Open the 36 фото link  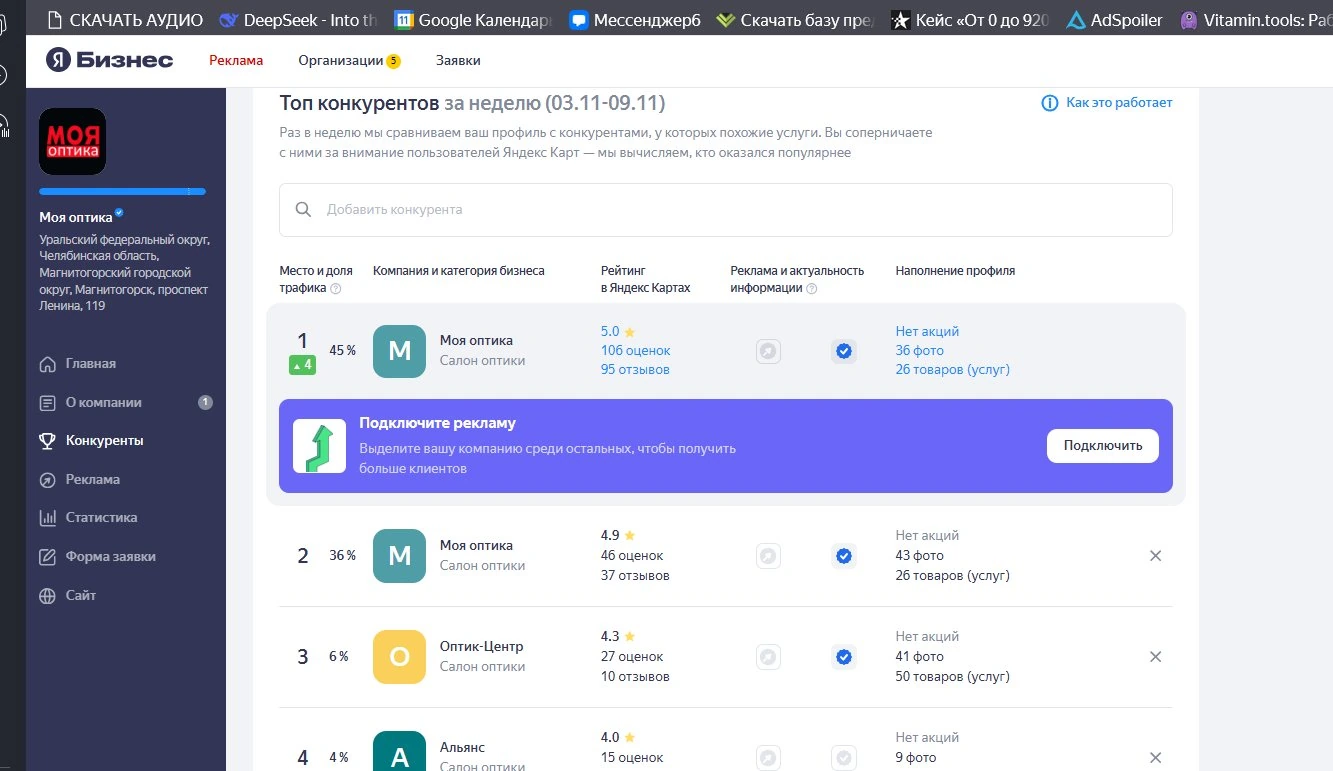(920, 351)
